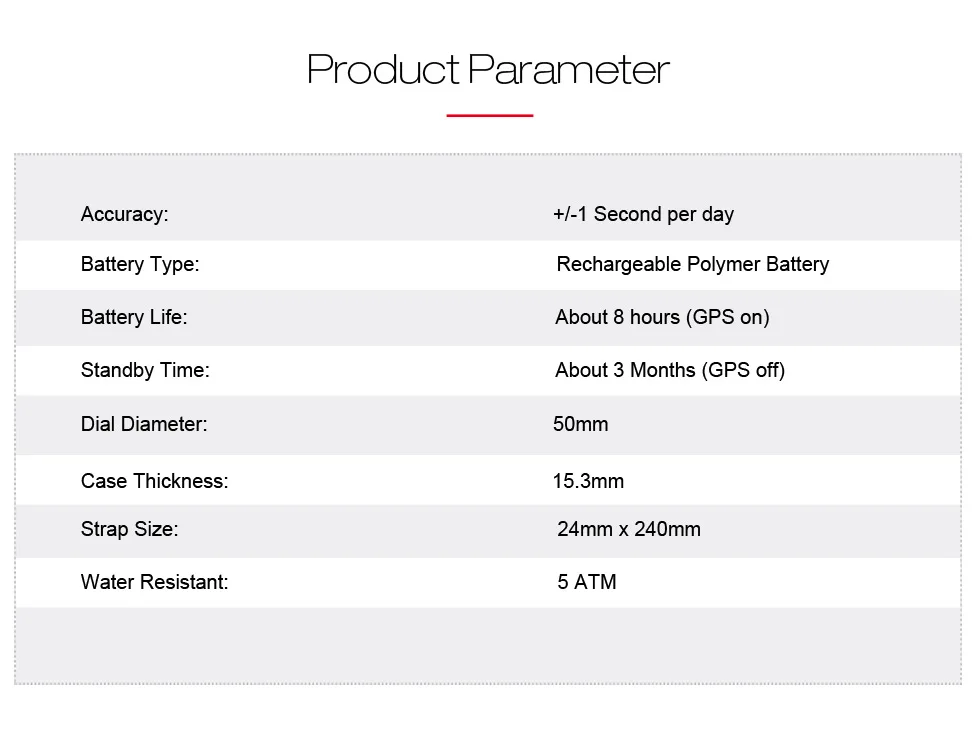Select the Battery Life label

point(134,317)
